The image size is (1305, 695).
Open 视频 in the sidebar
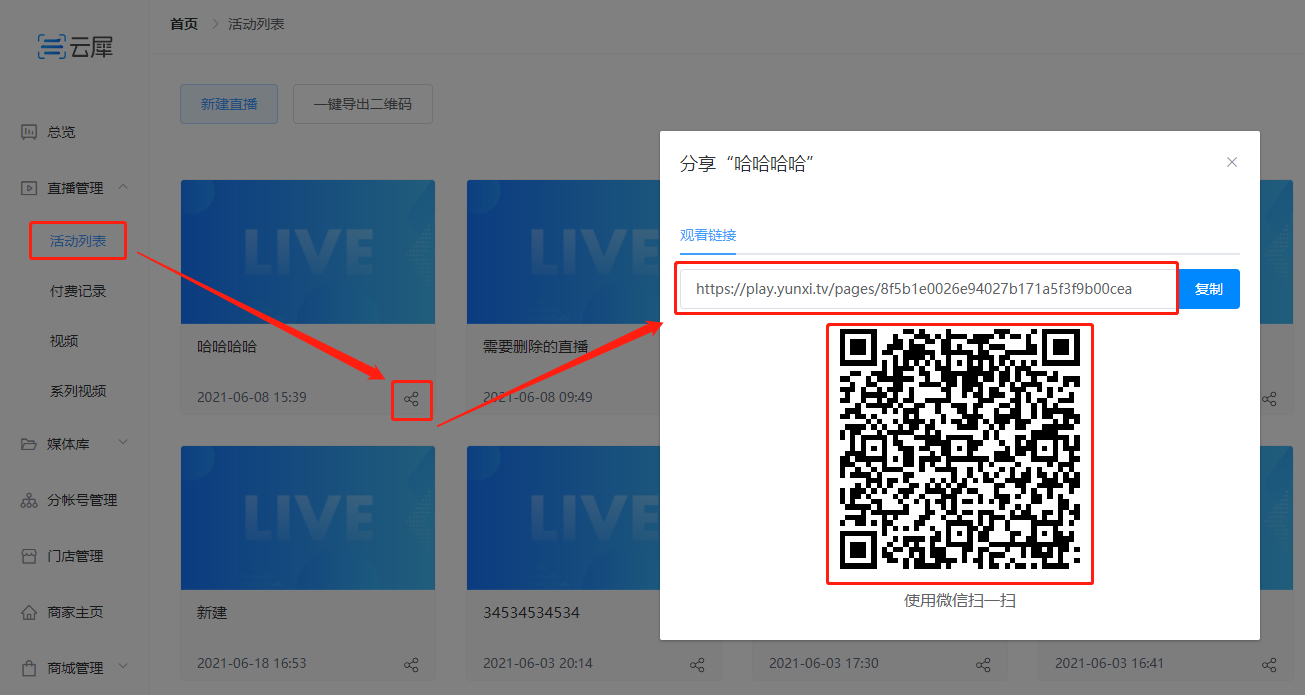(x=64, y=341)
